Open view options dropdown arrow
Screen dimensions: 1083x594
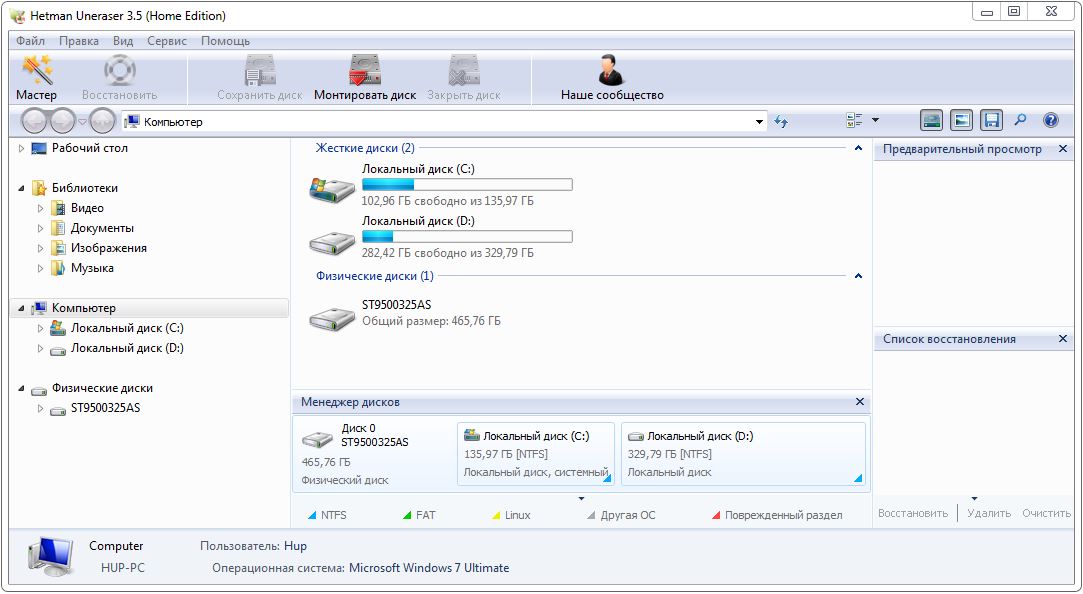(876, 120)
